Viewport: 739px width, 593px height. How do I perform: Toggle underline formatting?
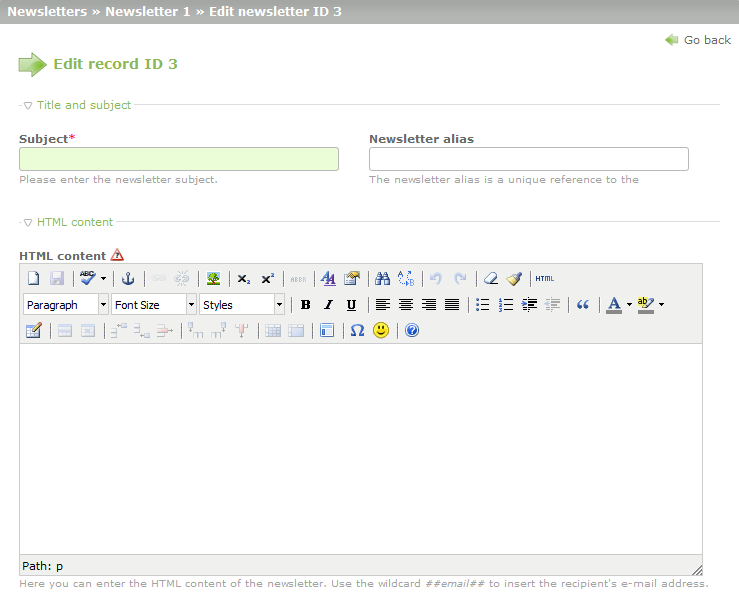351,305
